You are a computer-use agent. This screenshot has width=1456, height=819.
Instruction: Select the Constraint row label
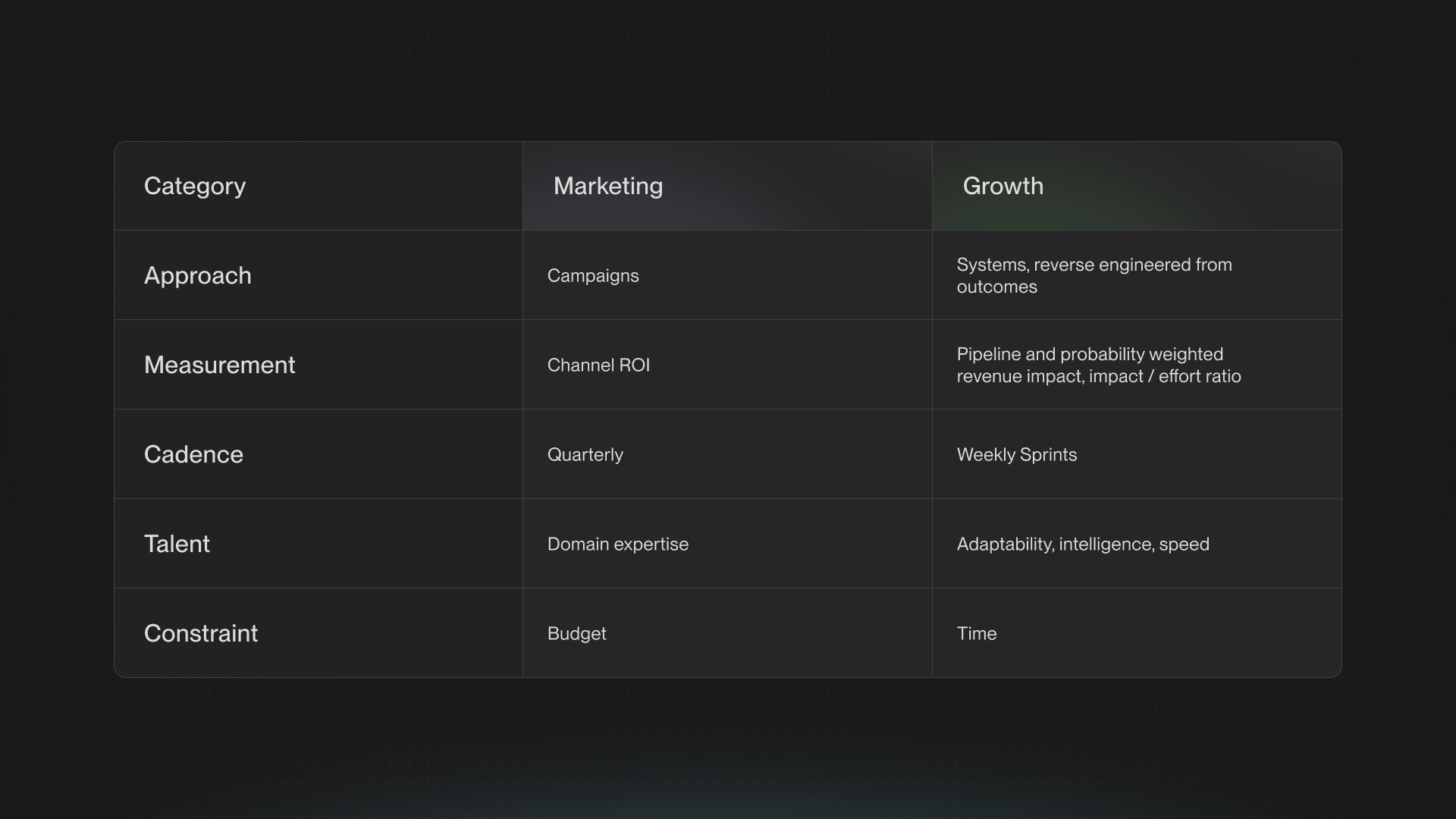tap(201, 633)
